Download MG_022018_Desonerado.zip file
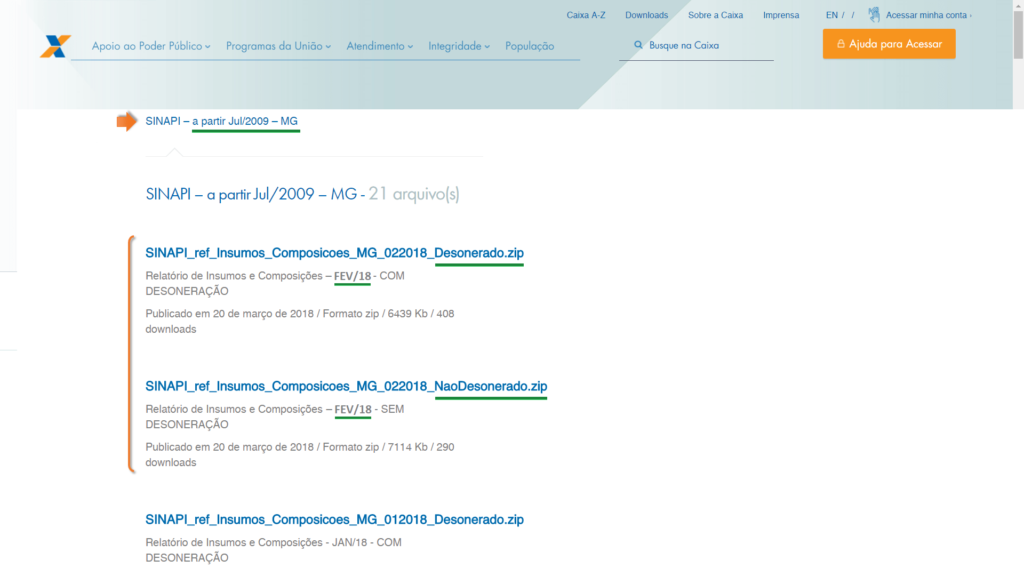This screenshot has height=576, width=1024. pos(334,253)
